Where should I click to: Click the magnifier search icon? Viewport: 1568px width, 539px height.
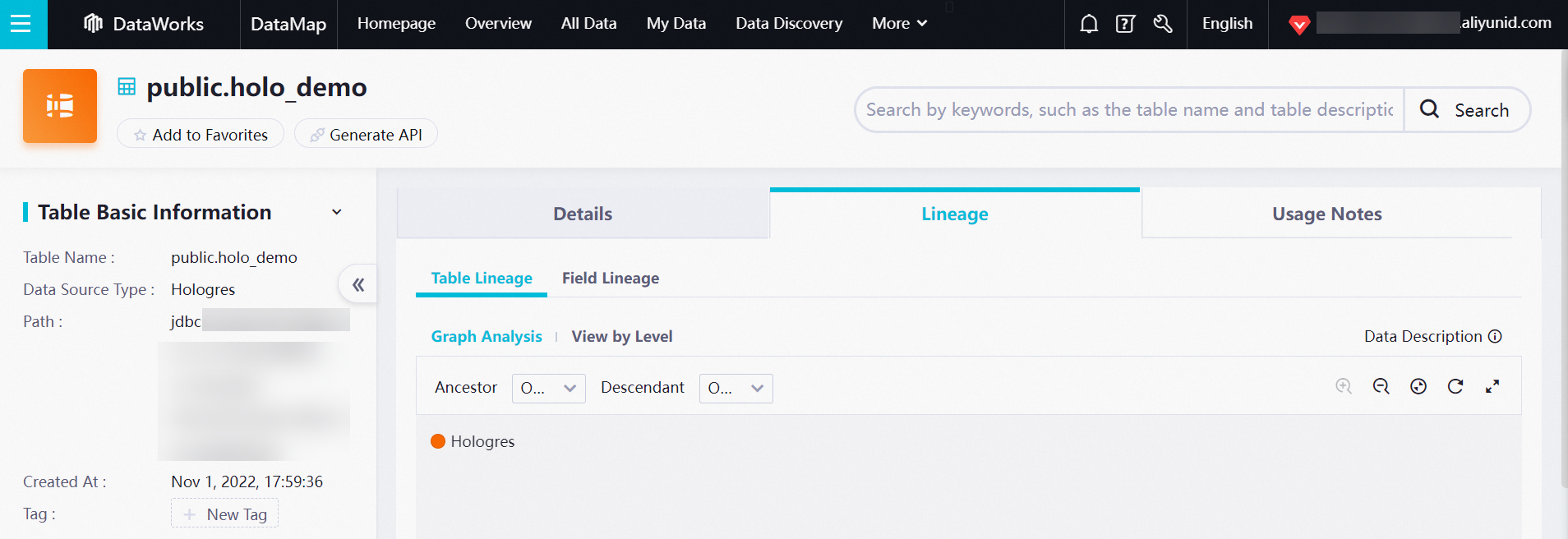1429,109
